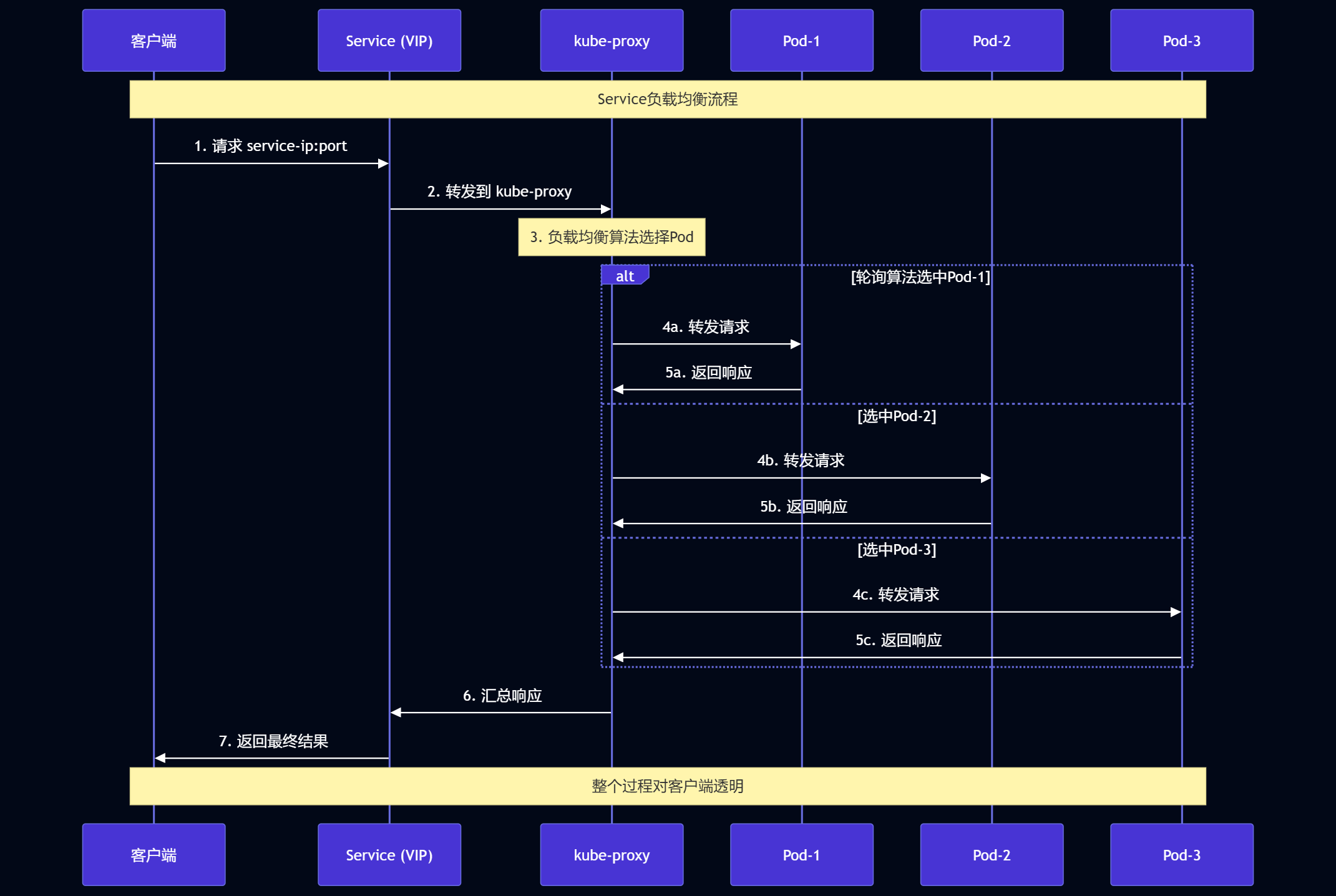Click the bottom Pod-3 participant box
This screenshot has width=1336, height=896.
(1181, 855)
